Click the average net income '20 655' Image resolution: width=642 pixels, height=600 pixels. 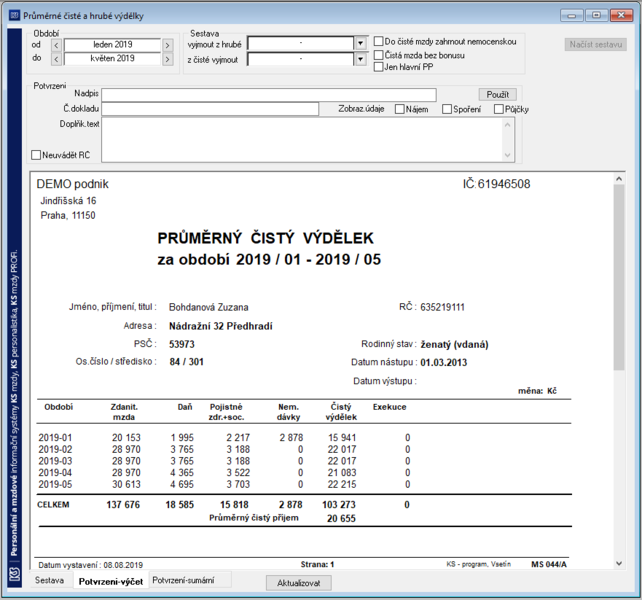click(x=341, y=518)
